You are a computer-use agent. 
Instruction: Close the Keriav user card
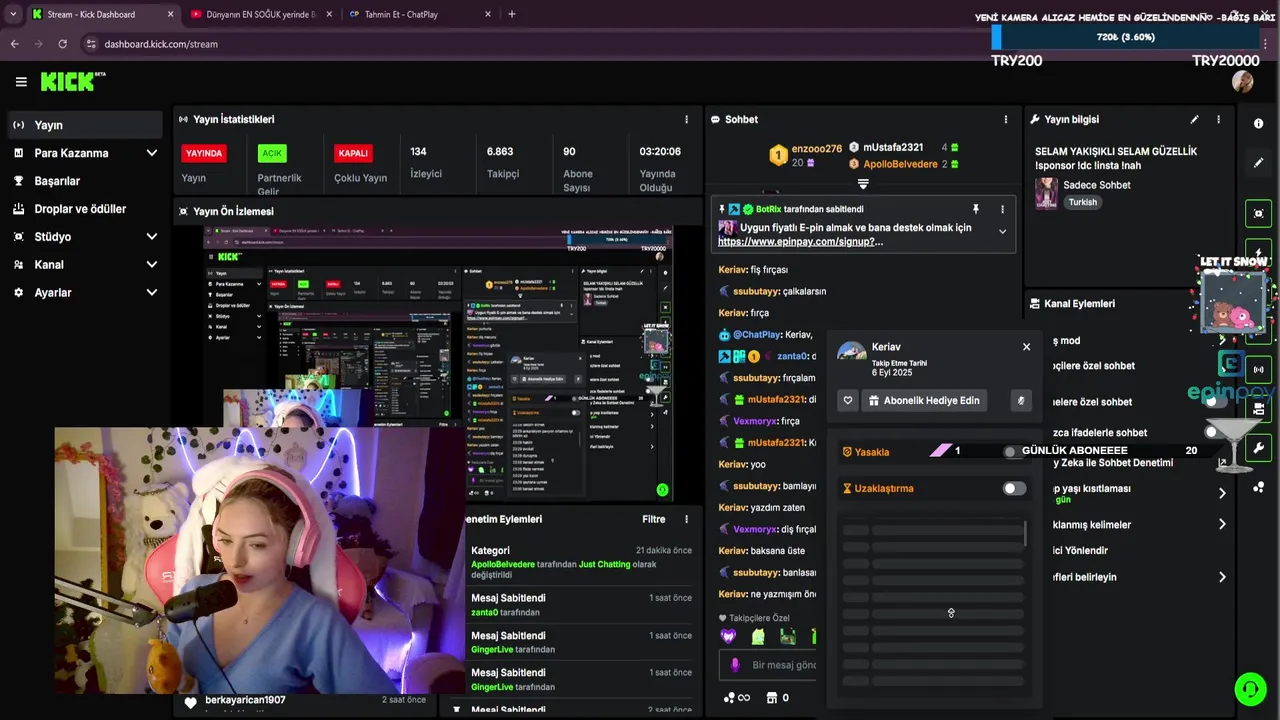pyautogui.click(x=1026, y=347)
